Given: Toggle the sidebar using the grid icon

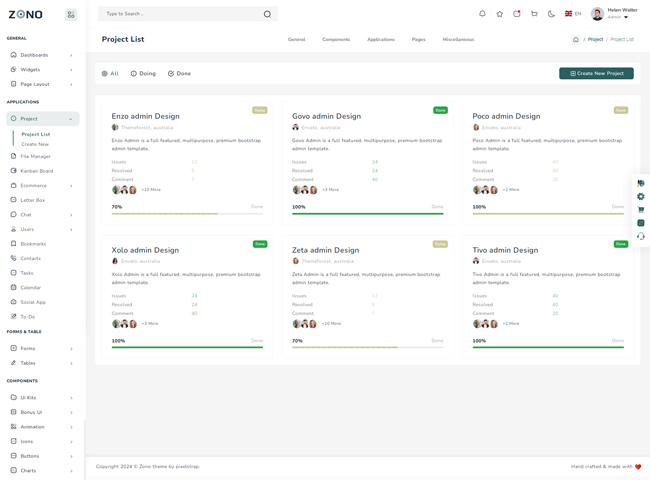Looking at the screenshot, I should tap(71, 15).
